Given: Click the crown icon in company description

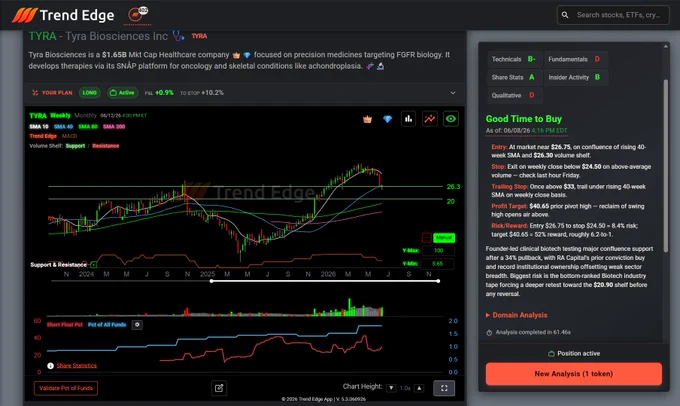Looking at the screenshot, I should 236,55.
